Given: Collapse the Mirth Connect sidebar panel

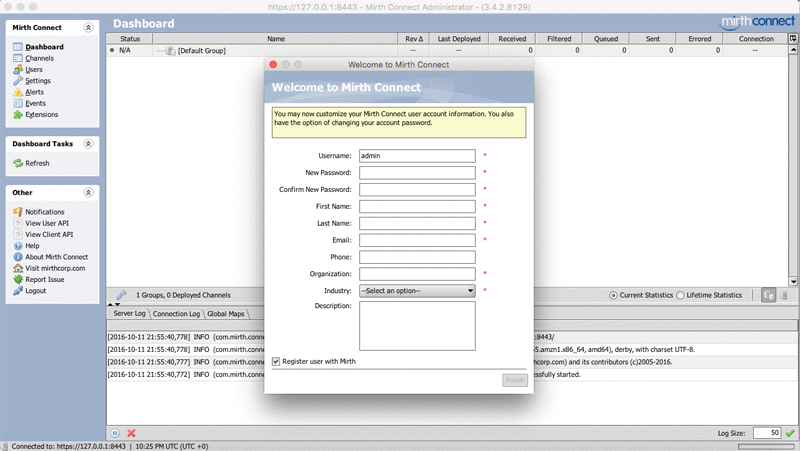Looking at the screenshot, I should coord(88,28).
